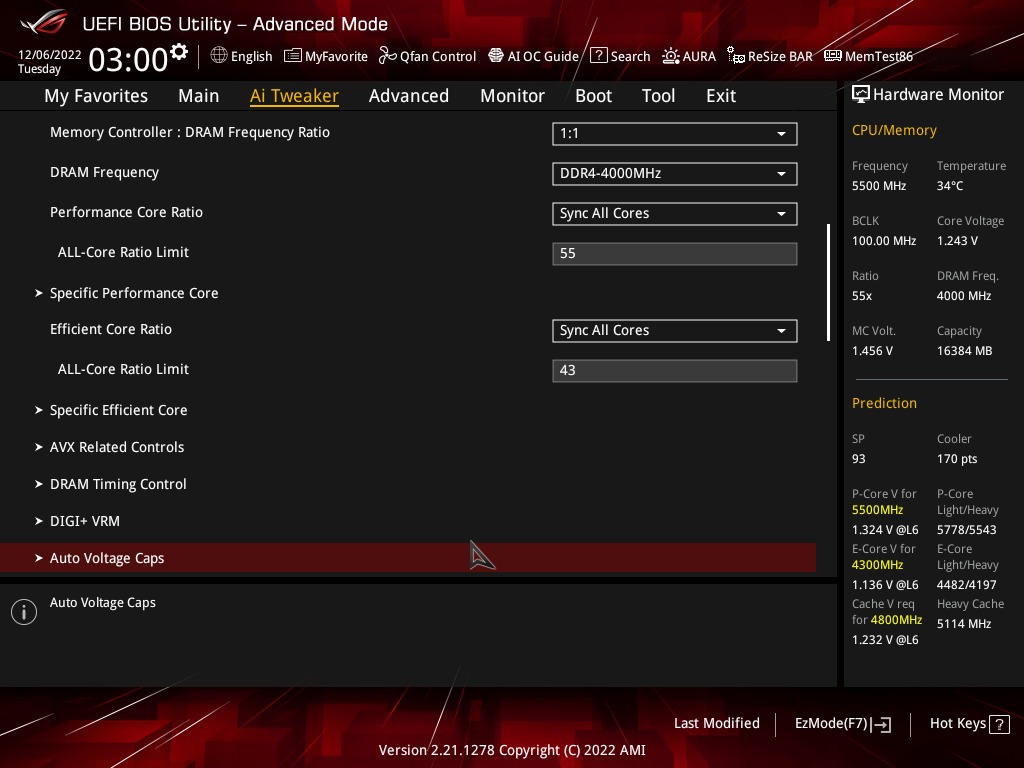
Task: Open MemTest86 memory icon
Action: point(833,56)
